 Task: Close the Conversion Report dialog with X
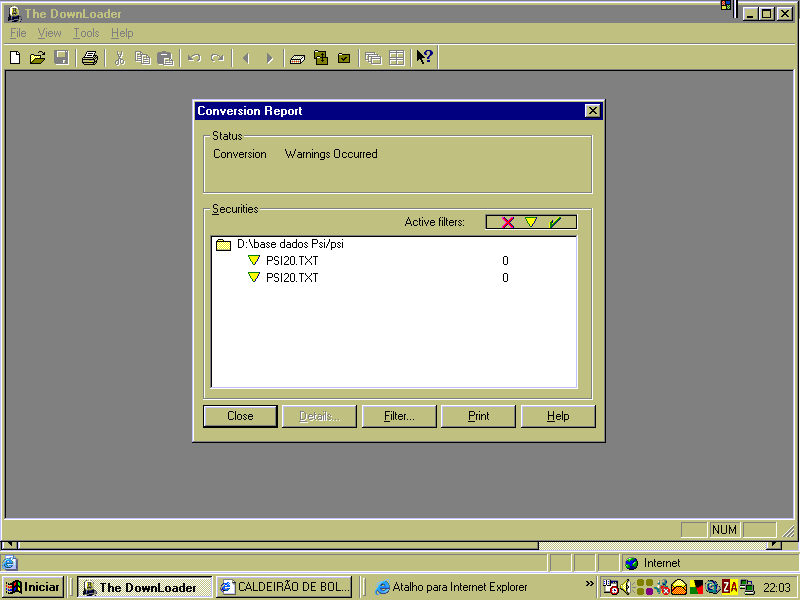pyautogui.click(x=592, y=111)
